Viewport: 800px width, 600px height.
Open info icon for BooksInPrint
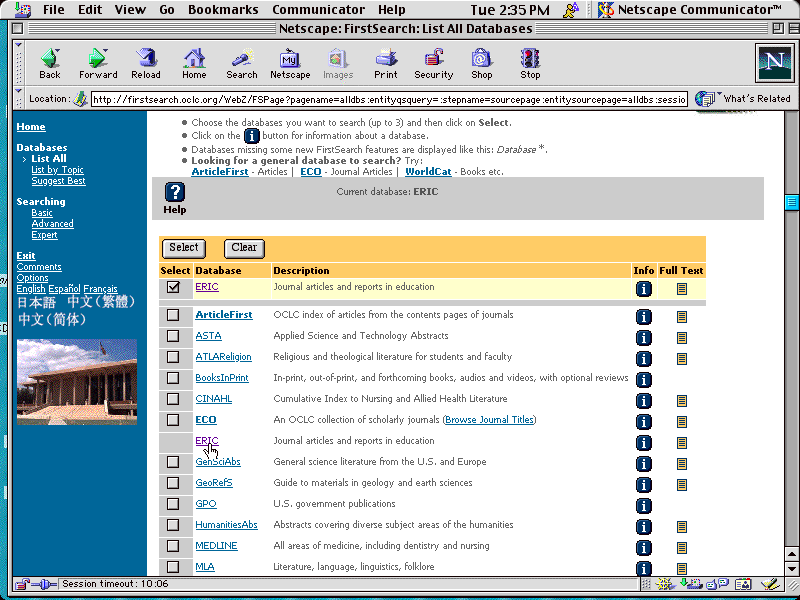[643, 380]
